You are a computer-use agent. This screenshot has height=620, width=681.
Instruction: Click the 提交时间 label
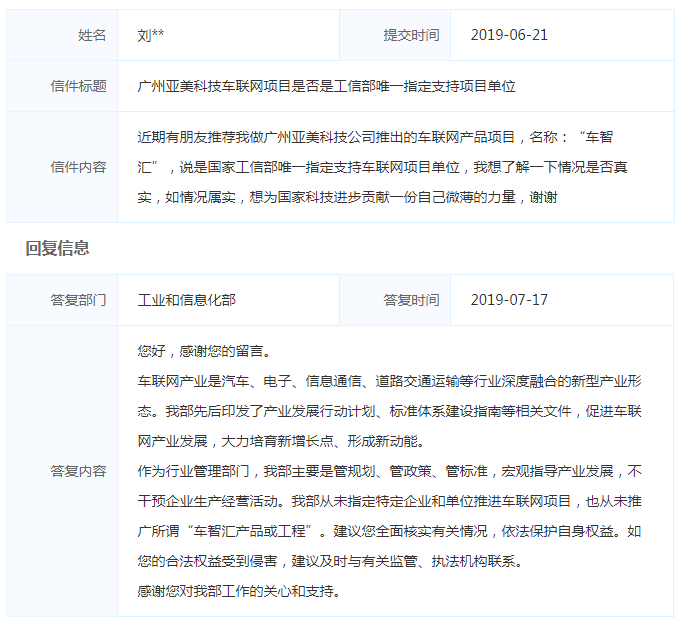tap(411, 35)
